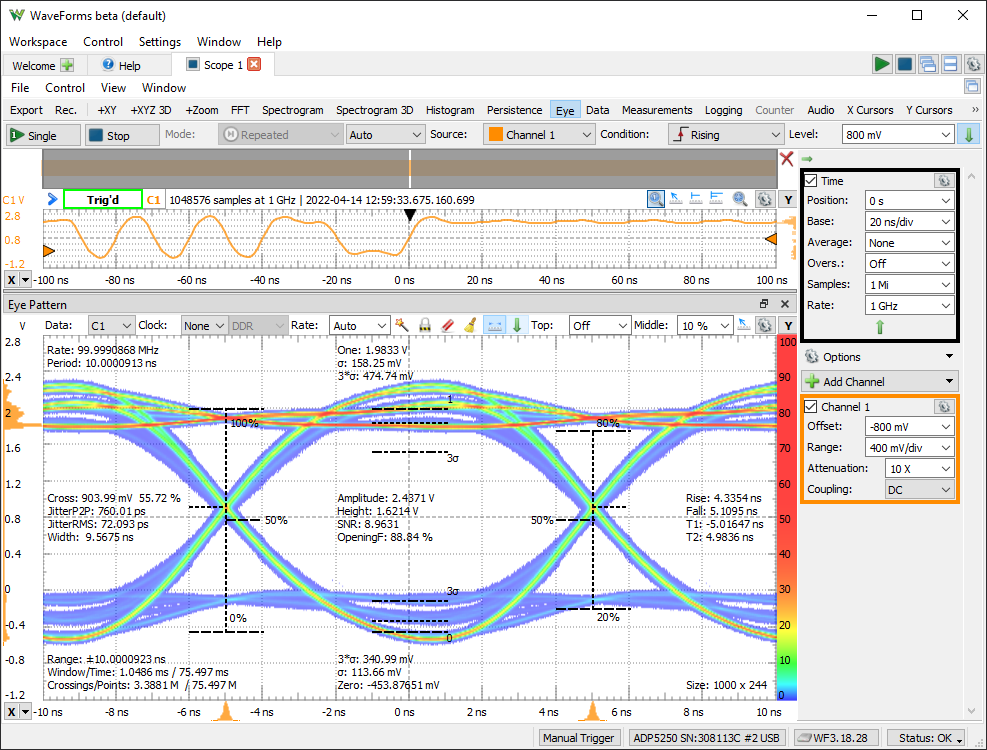Toggle the Time checkbox

tap(811, 181)
